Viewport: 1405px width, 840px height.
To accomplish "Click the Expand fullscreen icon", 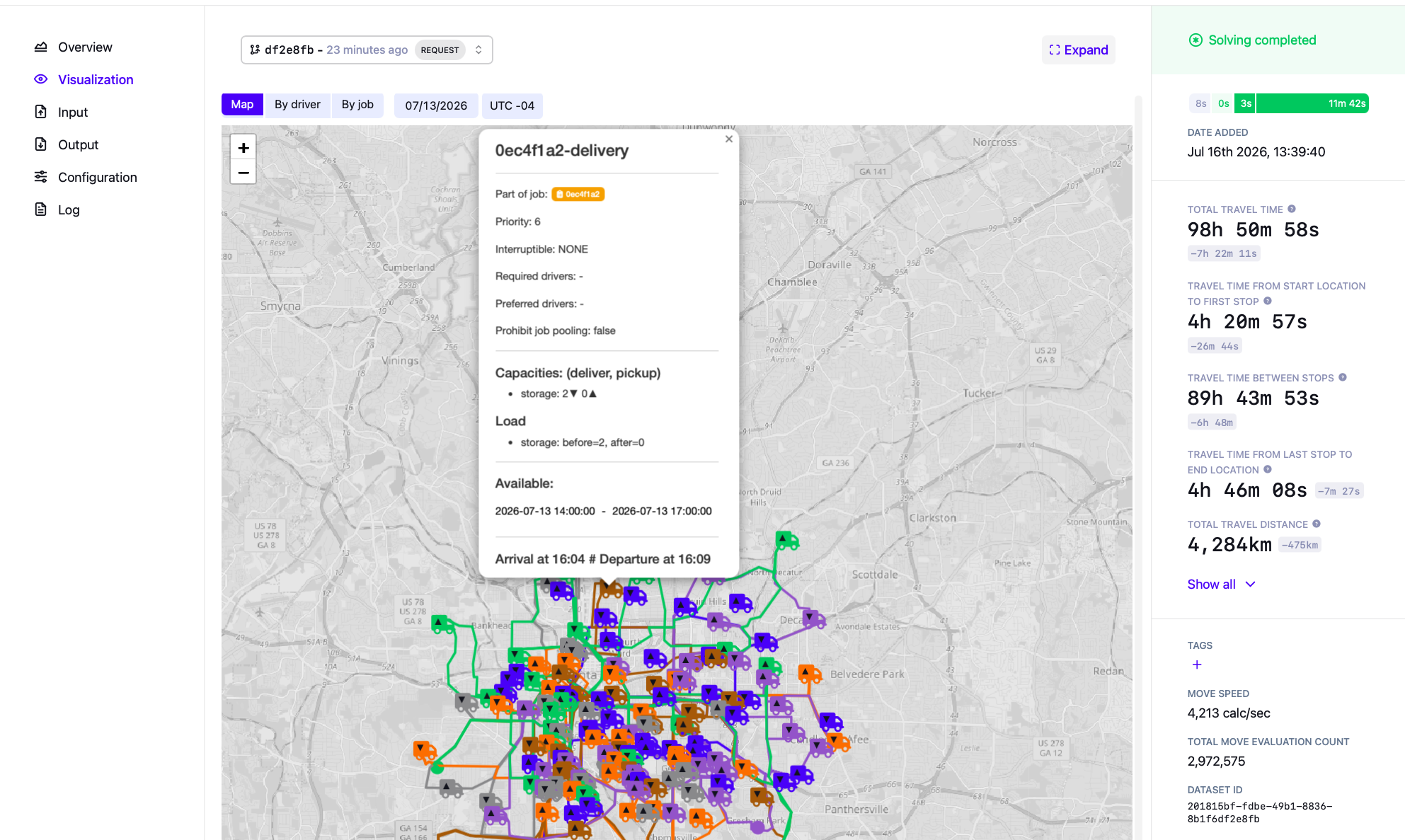I will click(x=1055, y=50).
